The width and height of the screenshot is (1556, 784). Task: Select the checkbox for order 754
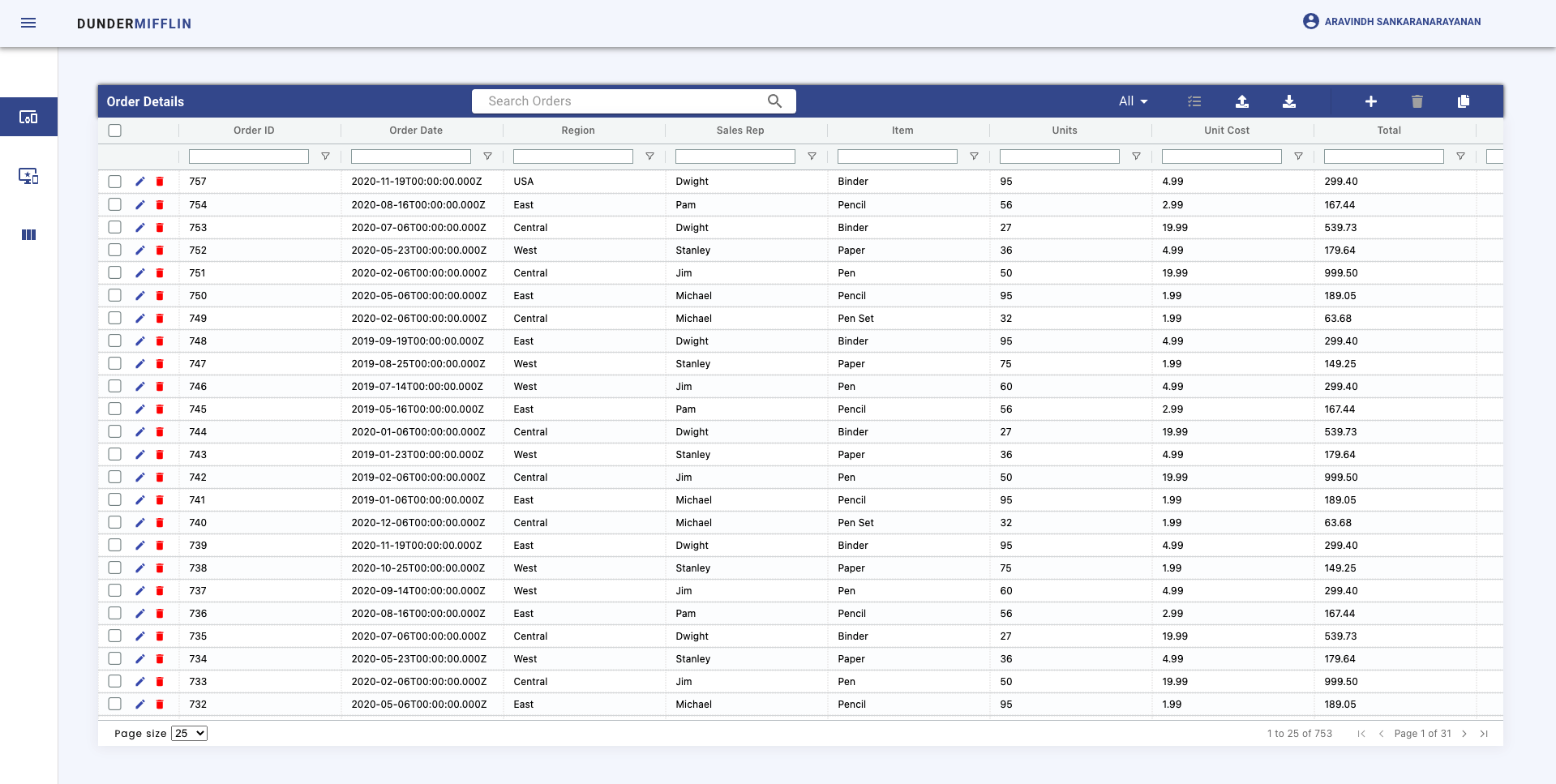[x=115, y=205]
